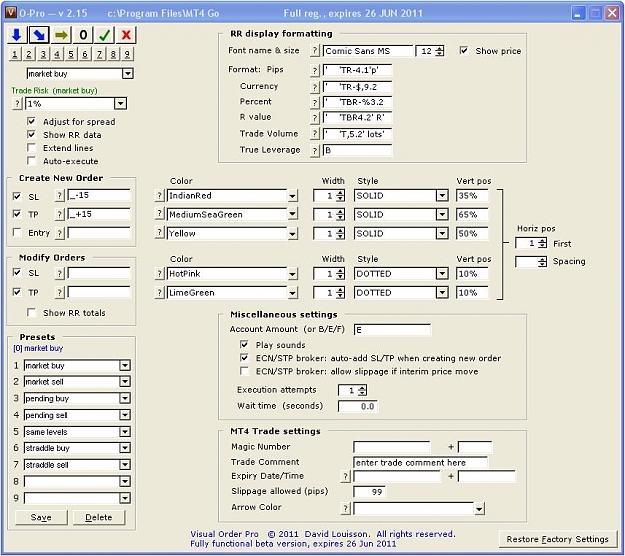Open help for Percent format
Image resolution: width=625 pixels, height=556 pixels.
(x=315, y=102)
